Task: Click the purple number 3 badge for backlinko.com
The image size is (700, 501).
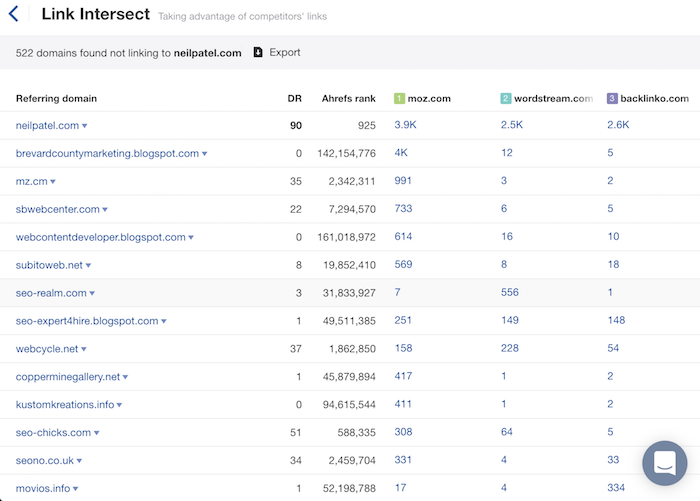Action: (x=612, y=98)
